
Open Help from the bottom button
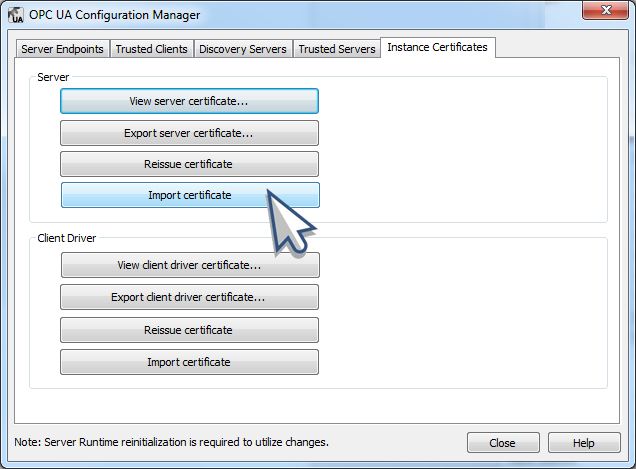[584, 443]
